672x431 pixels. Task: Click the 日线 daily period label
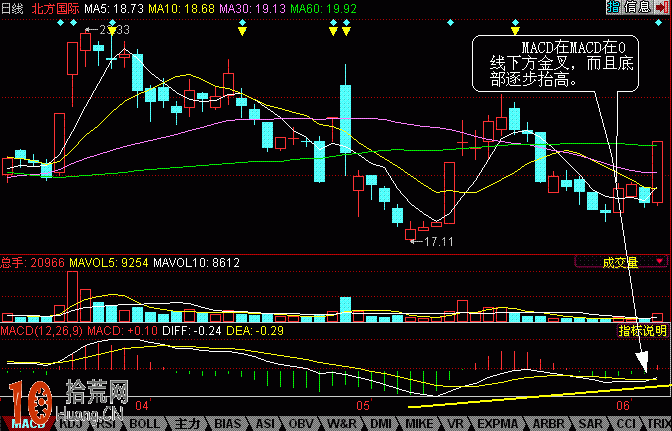[12, 8]
